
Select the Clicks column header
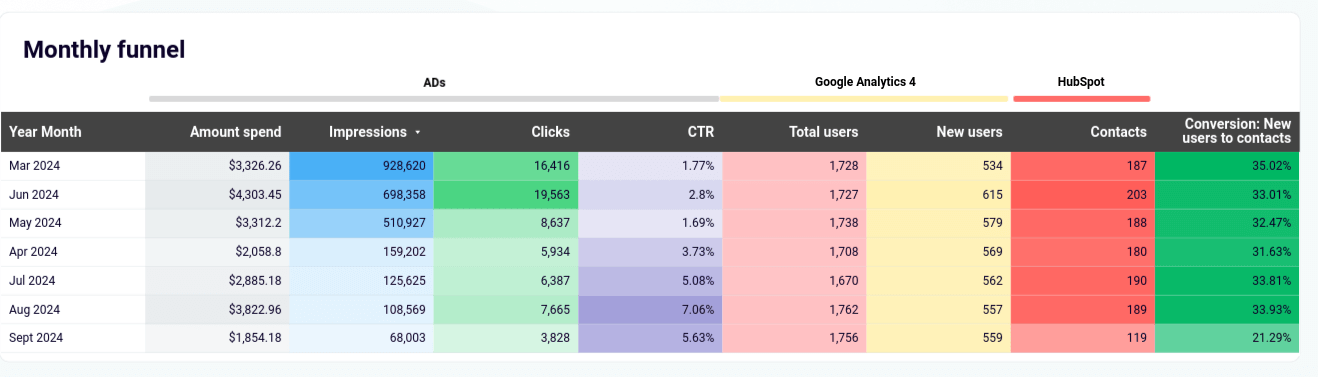[550, 132]
